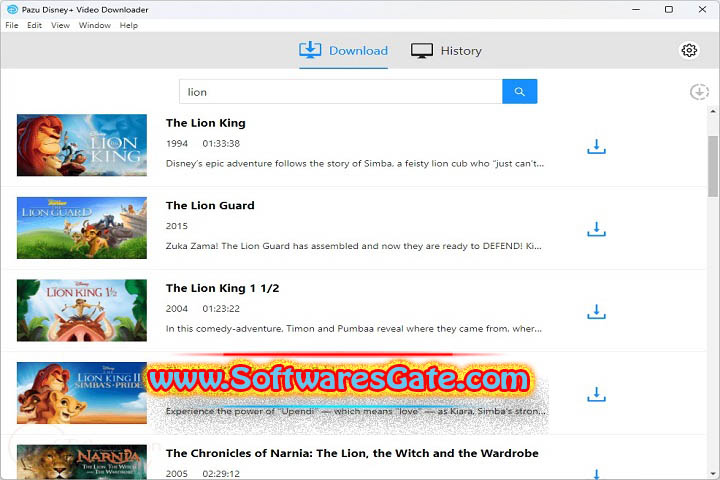Open settings gear icon

(x=689, y=50)
